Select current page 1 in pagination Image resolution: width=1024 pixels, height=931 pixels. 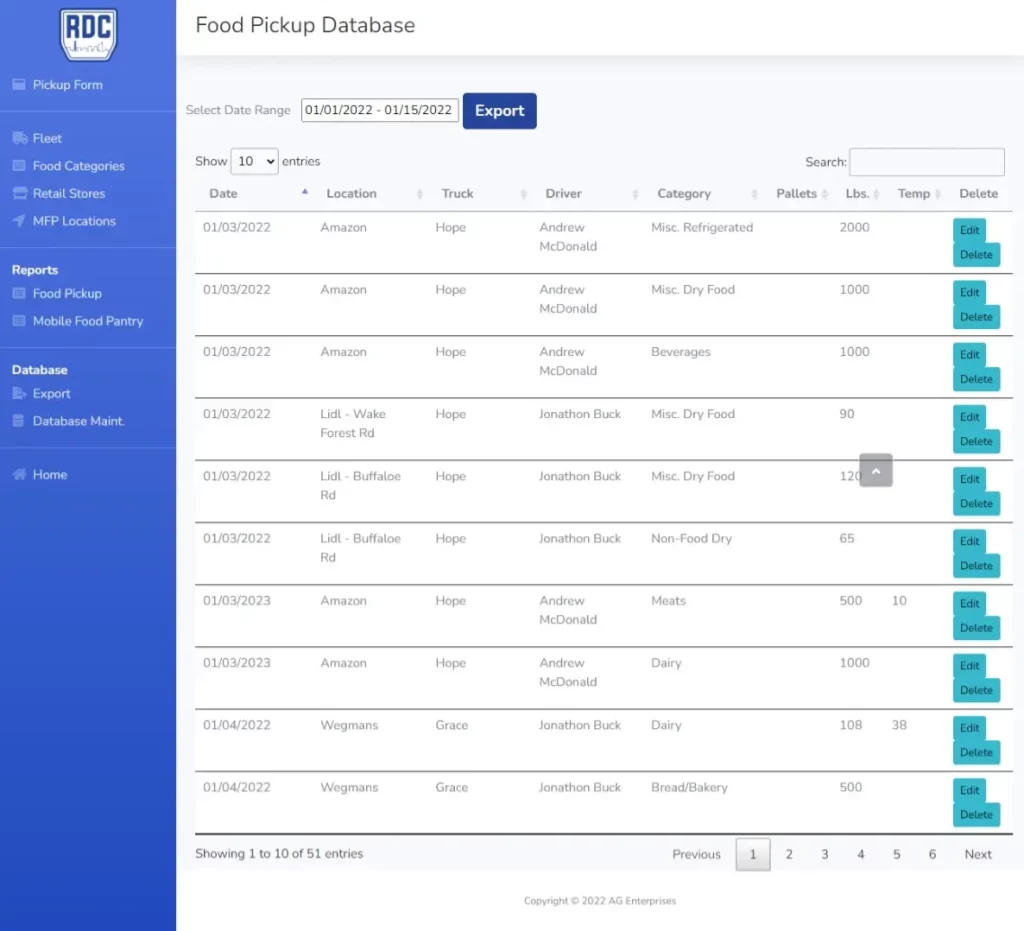[753, 854]
